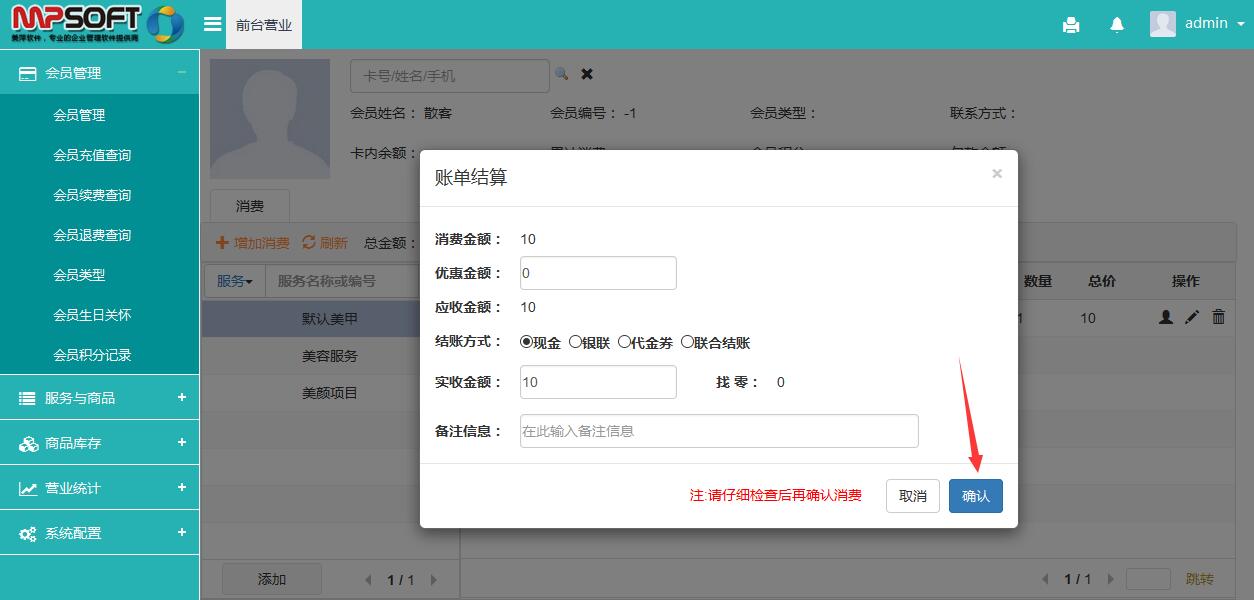Open the notification bell
The width and height of the screenshot is (1254, 600).
coord(1117,25)
